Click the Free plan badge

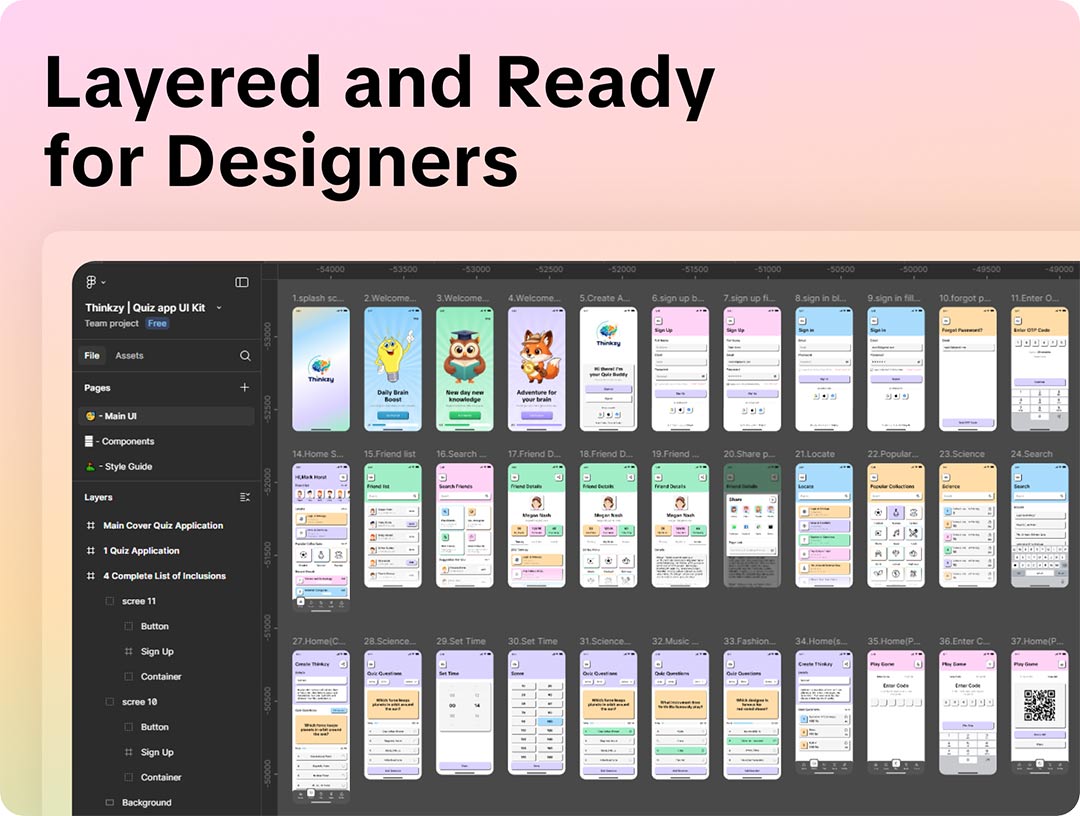[157, 324]
